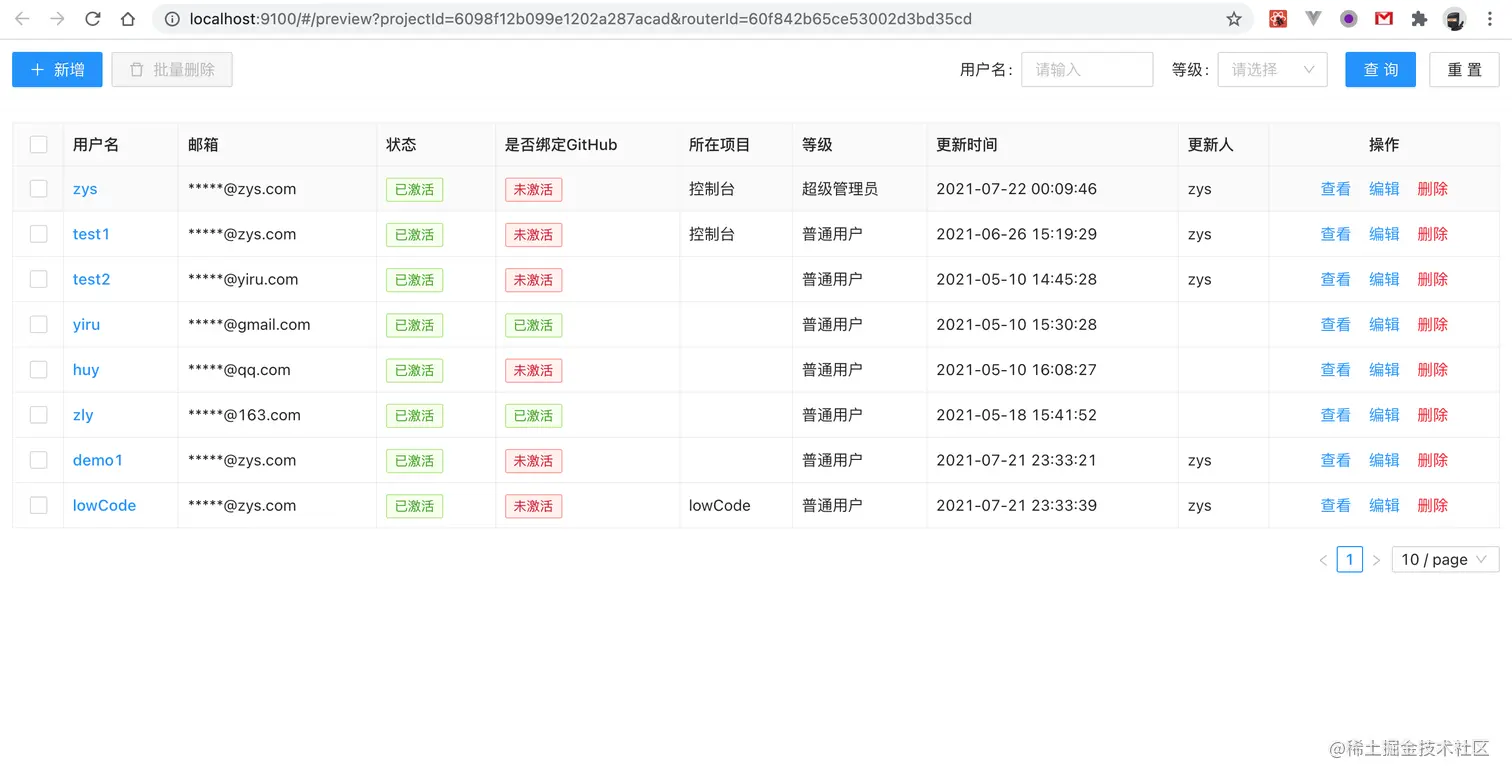Click 查看 for user yiru
Viewport: 1512px width, 781px height.
1336,324
